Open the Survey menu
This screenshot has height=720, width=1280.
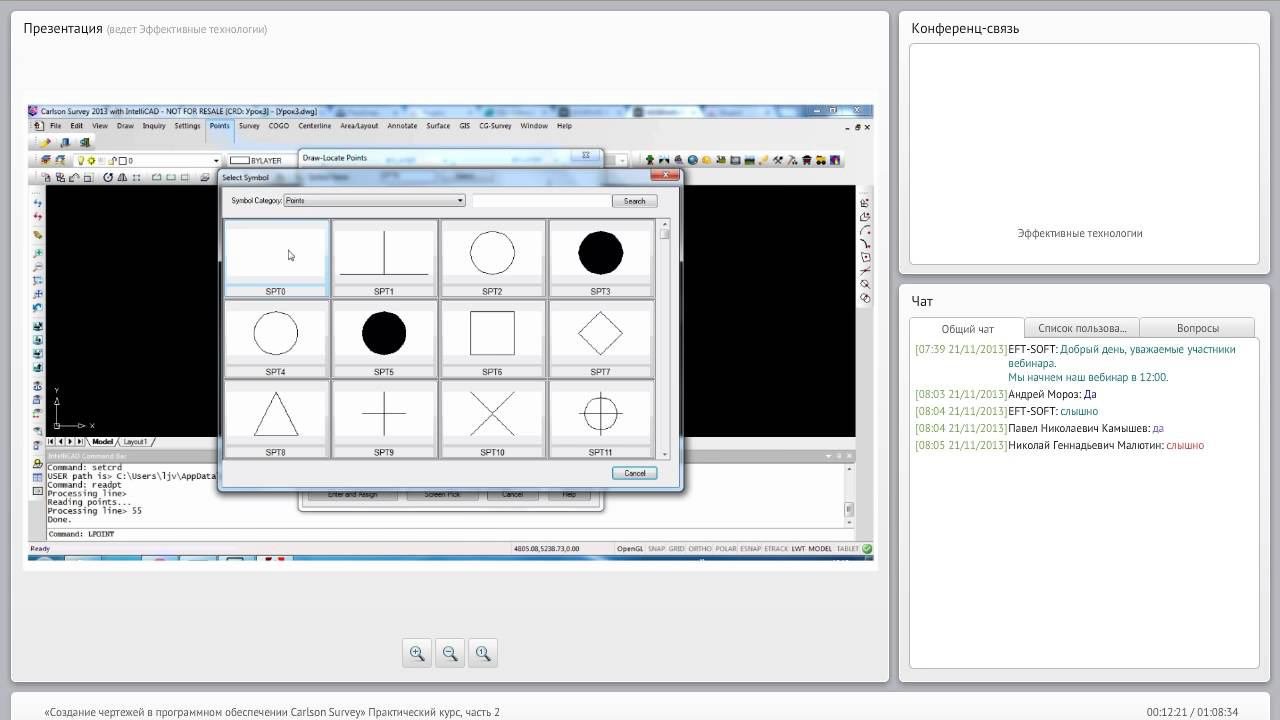[x=249, y=126]
